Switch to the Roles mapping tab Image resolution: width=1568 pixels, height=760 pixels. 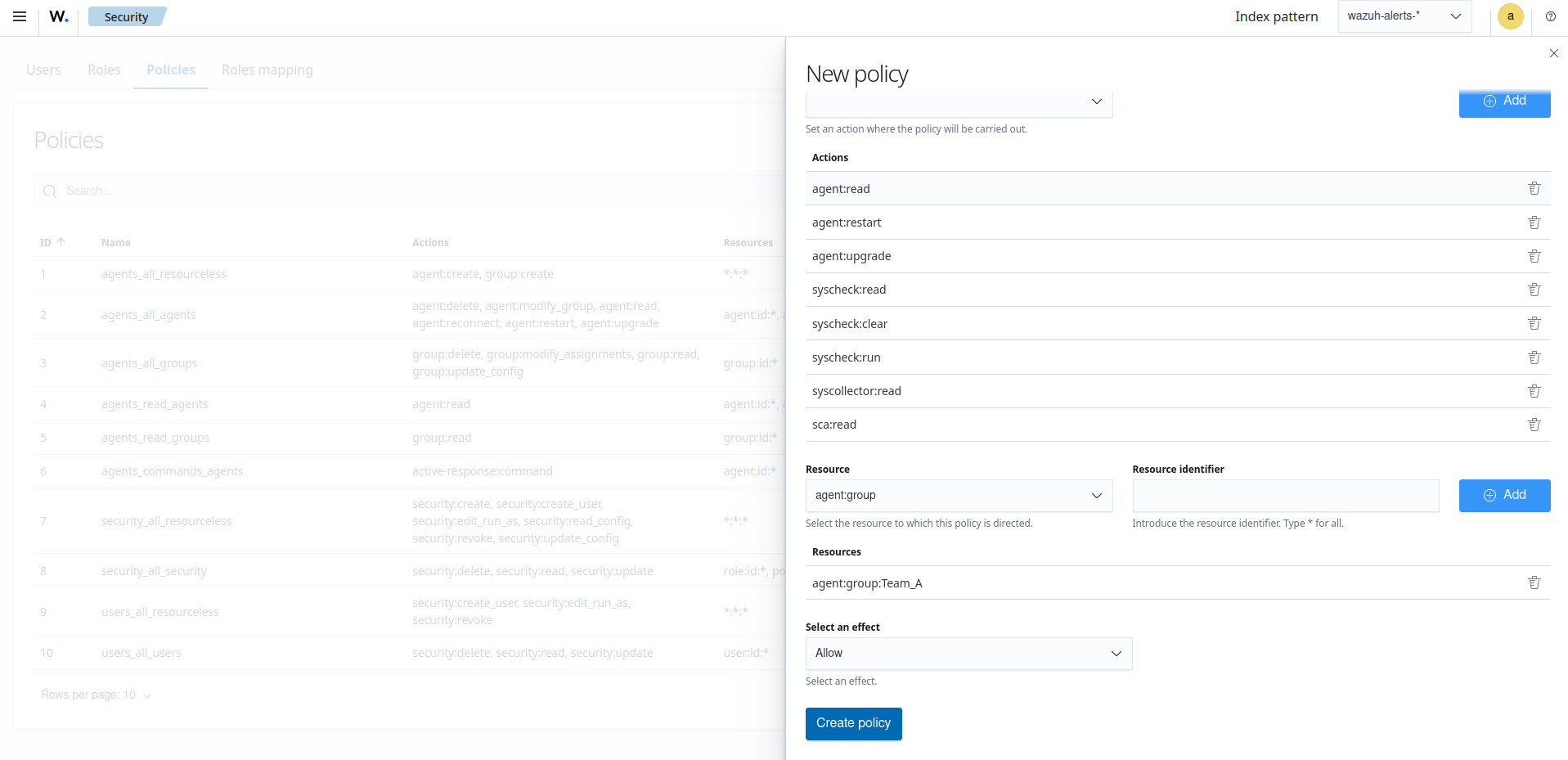[x=267, y=70]
